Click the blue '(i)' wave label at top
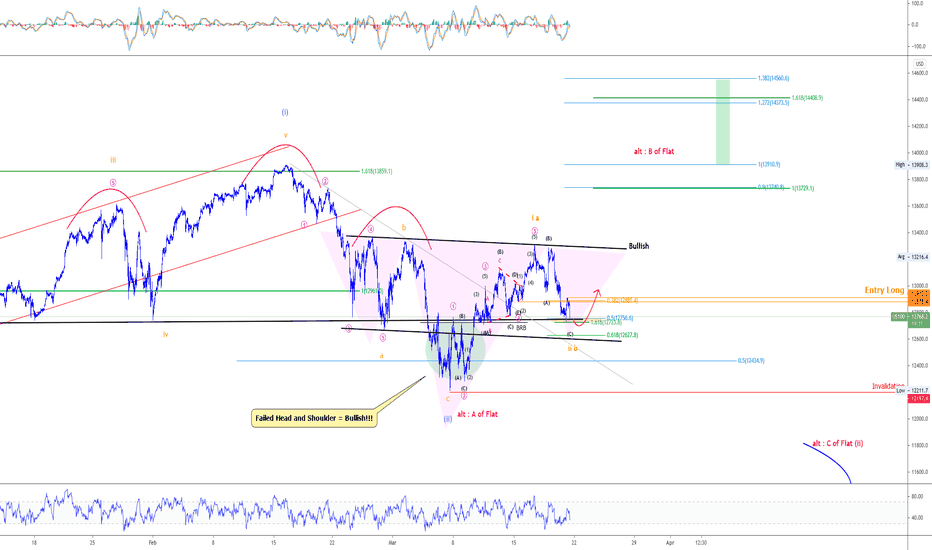The image size is (932, 550). 285,112
